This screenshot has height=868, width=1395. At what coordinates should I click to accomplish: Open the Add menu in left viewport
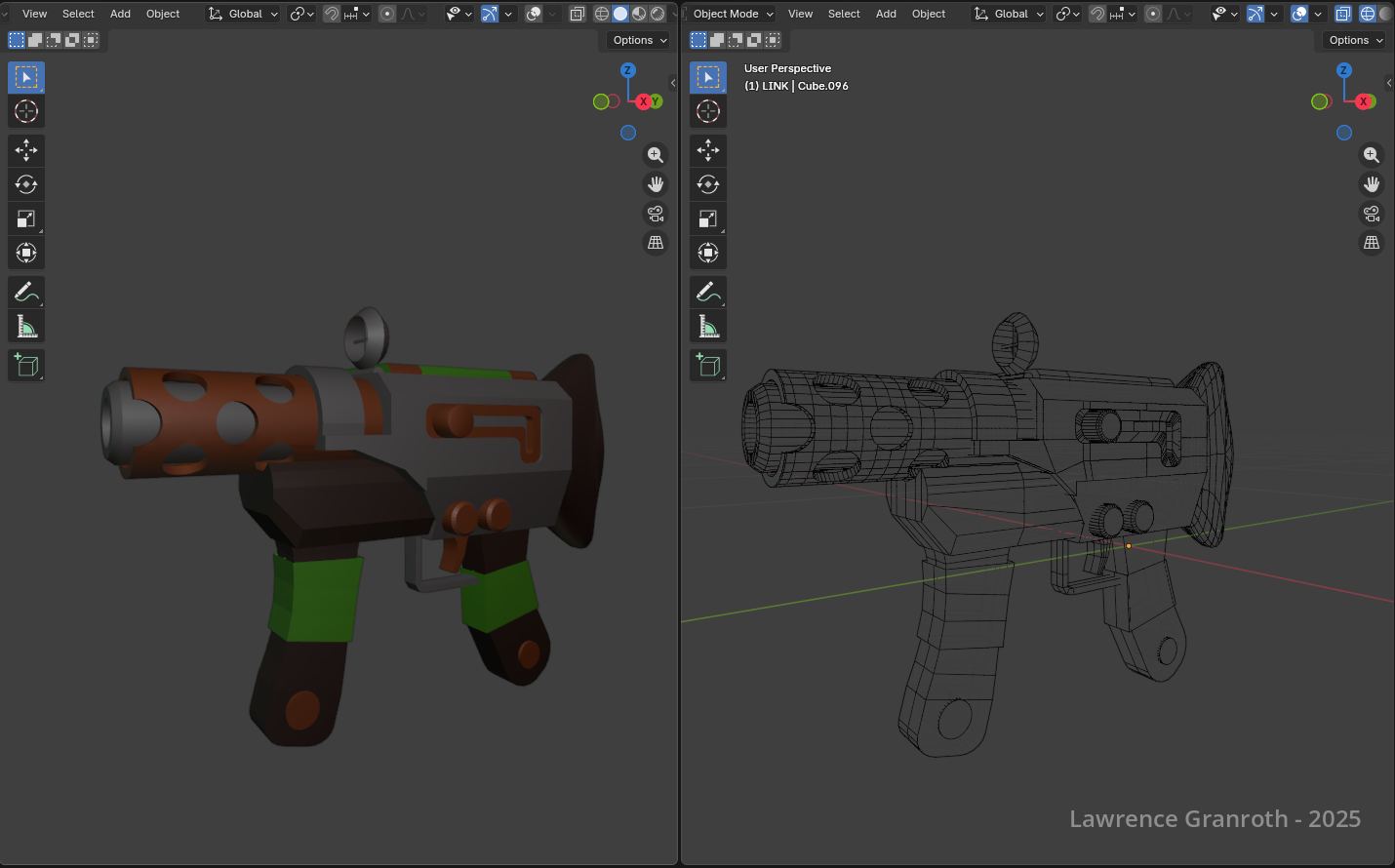(120, 14)
